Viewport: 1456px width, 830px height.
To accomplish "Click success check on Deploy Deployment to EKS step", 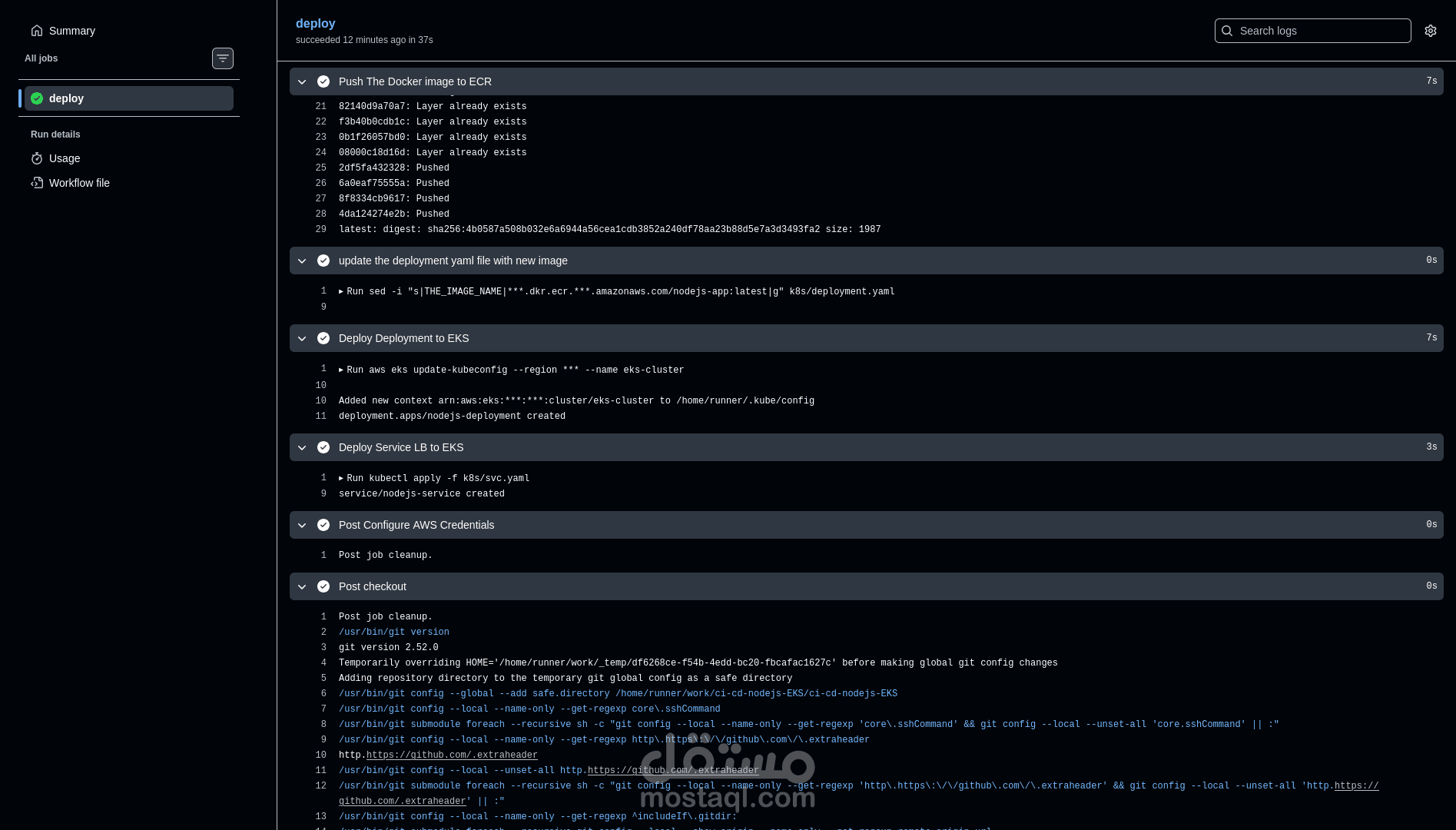I will [323, 338].
